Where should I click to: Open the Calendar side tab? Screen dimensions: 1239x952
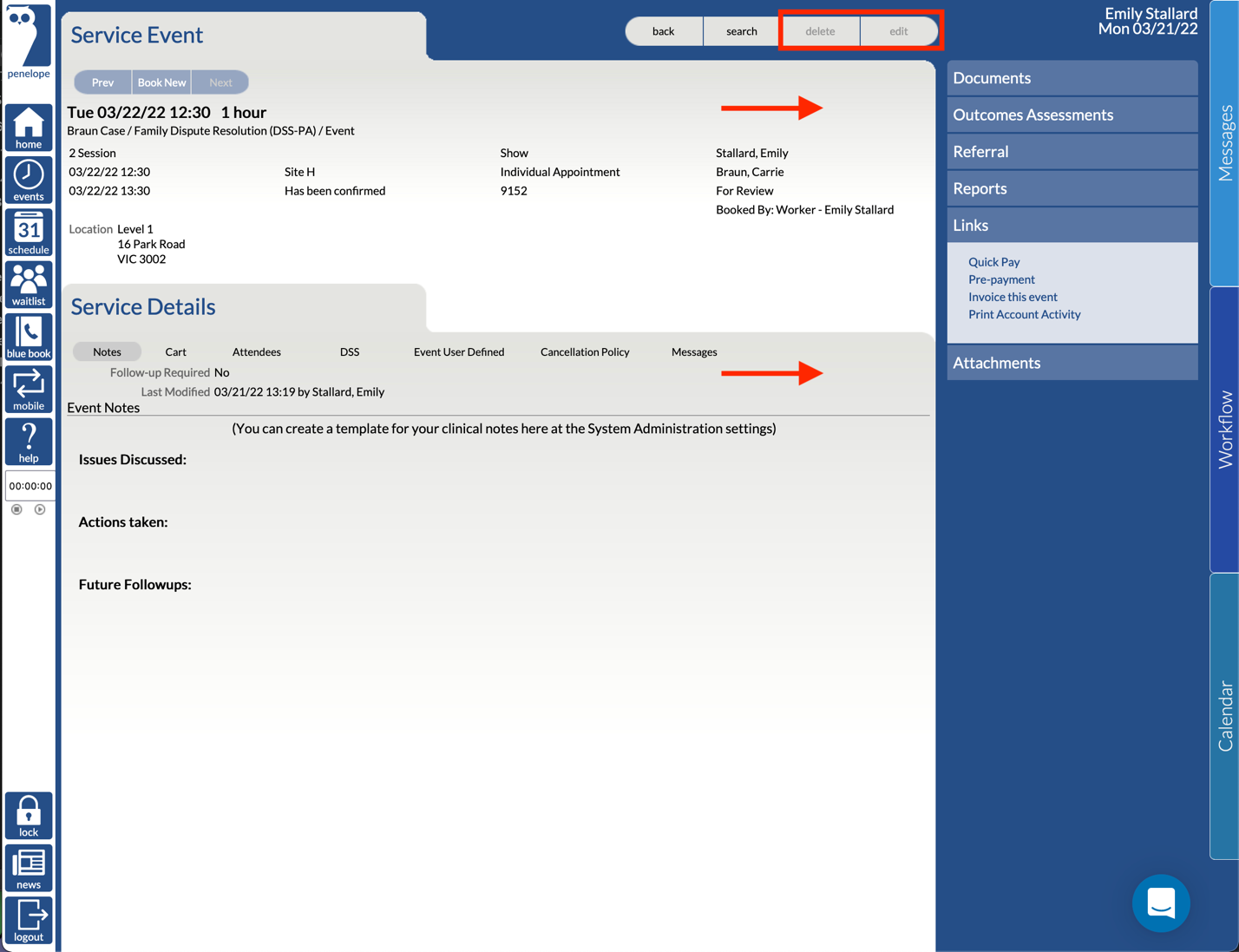(1225, 716)
